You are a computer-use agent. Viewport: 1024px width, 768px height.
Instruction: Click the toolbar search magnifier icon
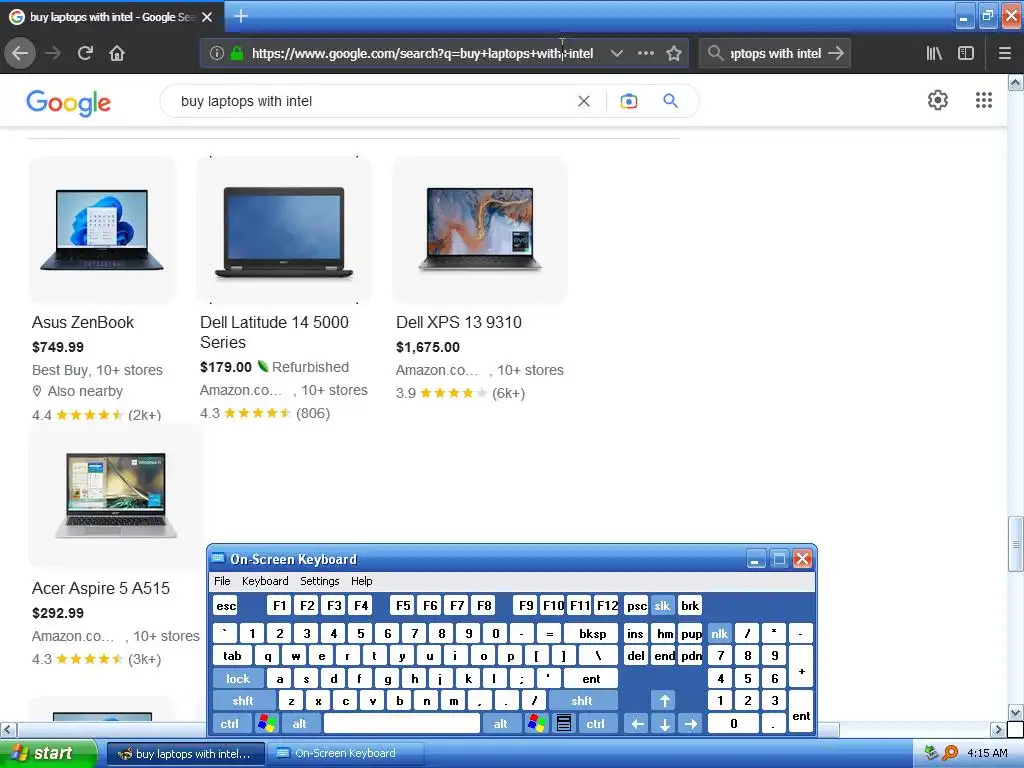coord(715,53)
